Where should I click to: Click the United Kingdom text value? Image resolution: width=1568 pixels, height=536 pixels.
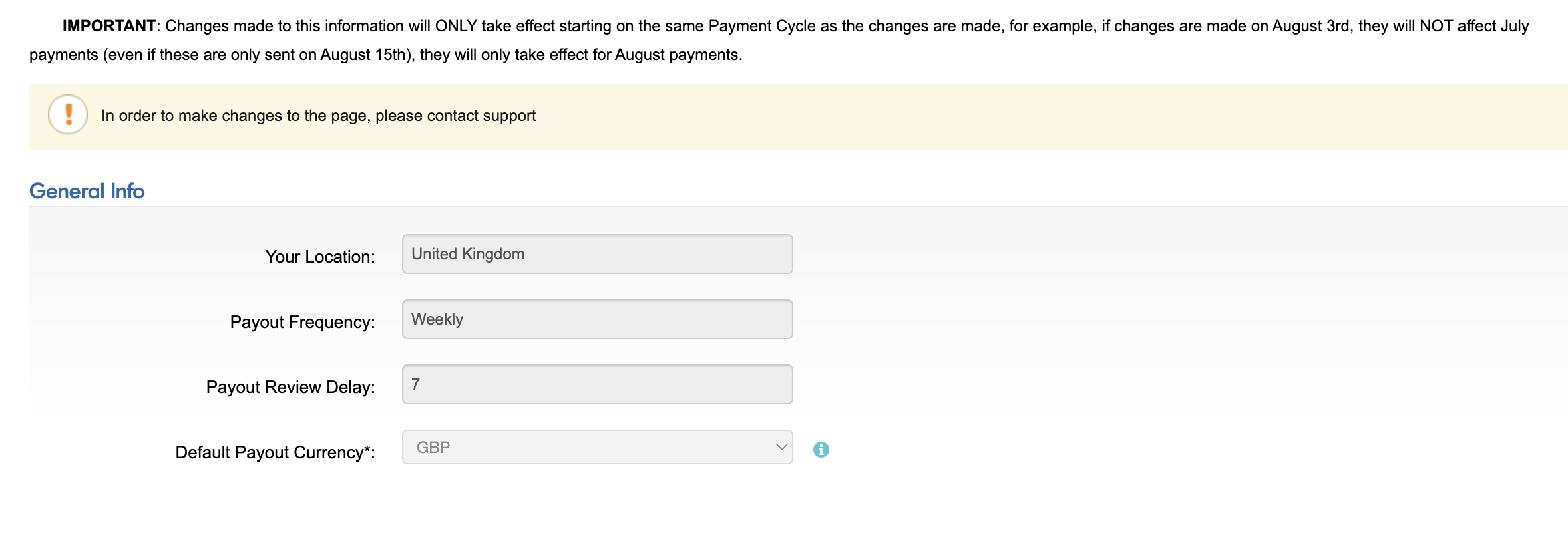(468, 254)
